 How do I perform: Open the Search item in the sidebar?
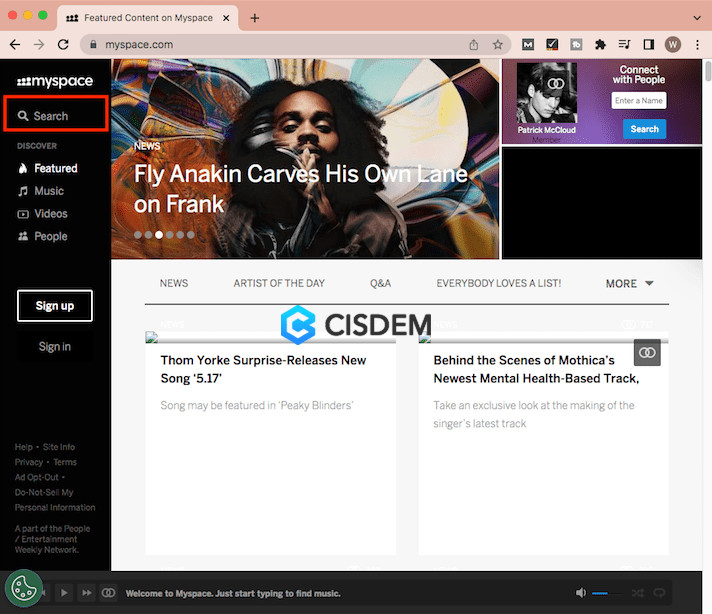tap(55, 114)
